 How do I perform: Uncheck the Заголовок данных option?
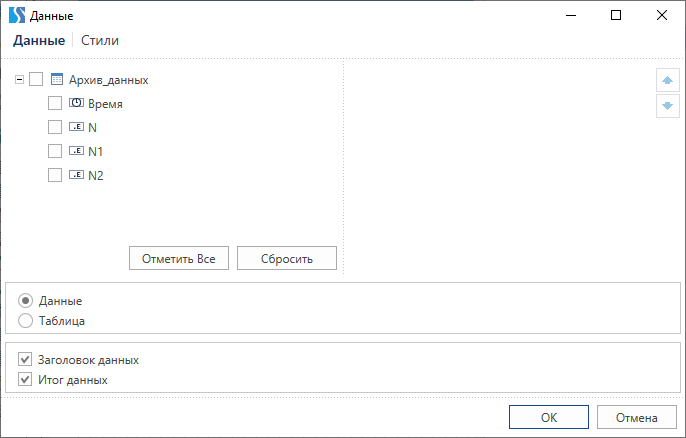point(26,359)
